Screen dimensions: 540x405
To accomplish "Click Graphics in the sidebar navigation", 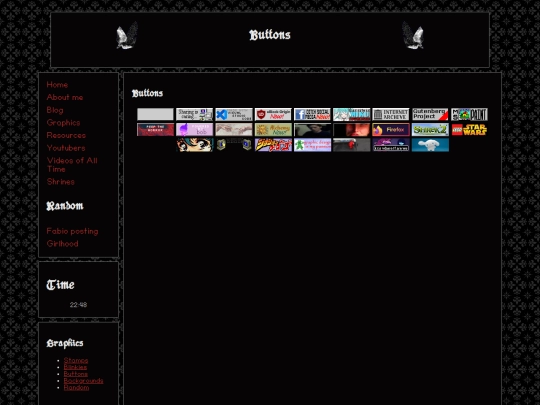I will tap(63, 123).
